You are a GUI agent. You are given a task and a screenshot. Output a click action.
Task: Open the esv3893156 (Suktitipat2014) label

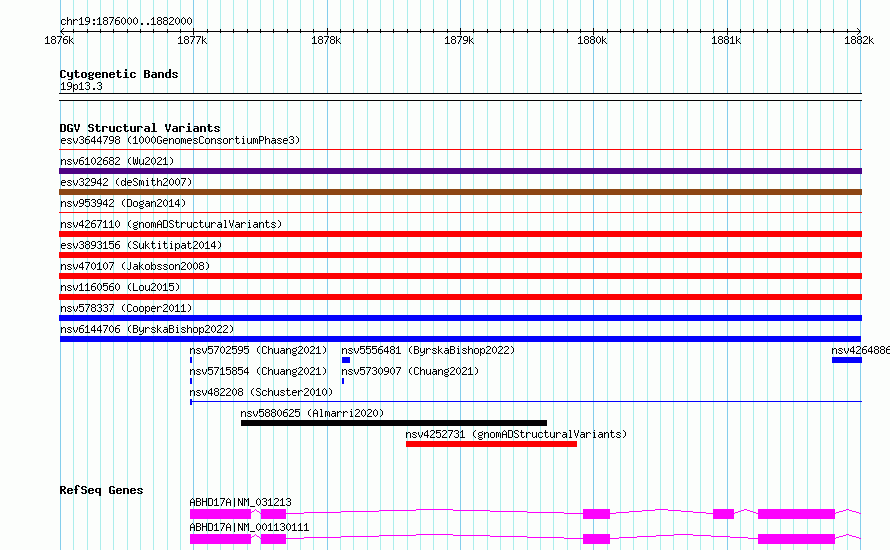click(141, 245)
